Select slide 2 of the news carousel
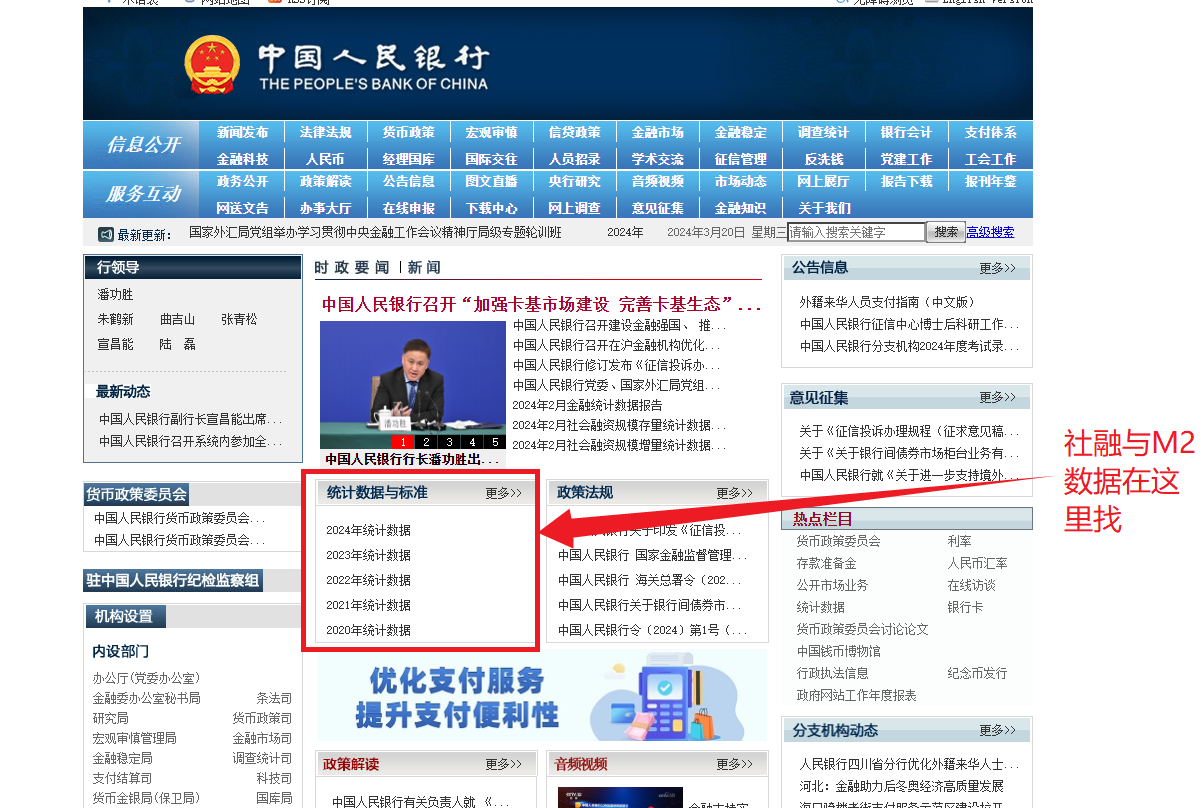The width and height of the screenshot is (1204, 808). tap(425, 442)
